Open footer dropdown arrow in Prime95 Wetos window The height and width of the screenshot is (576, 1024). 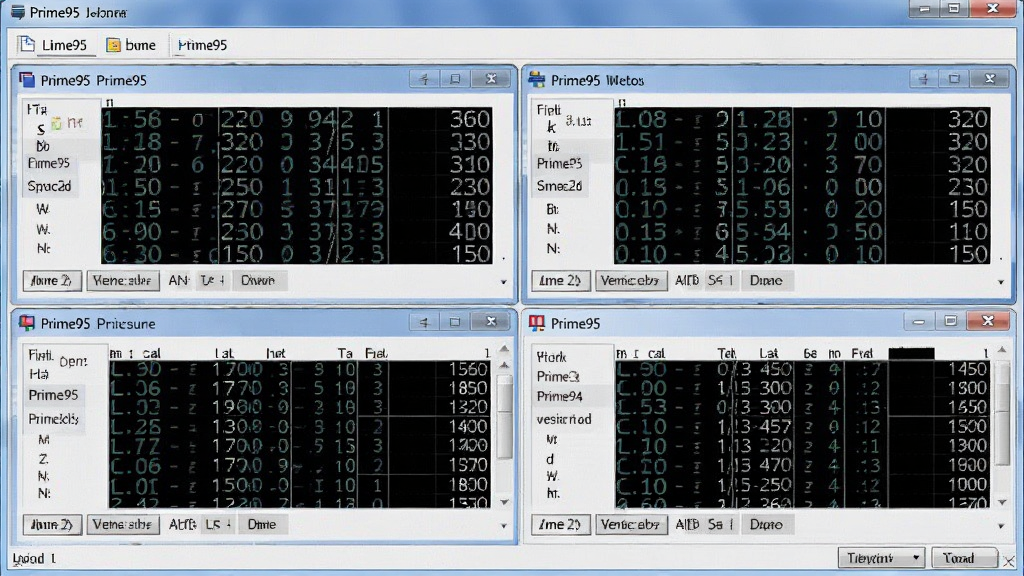[x=1001, y=282]
